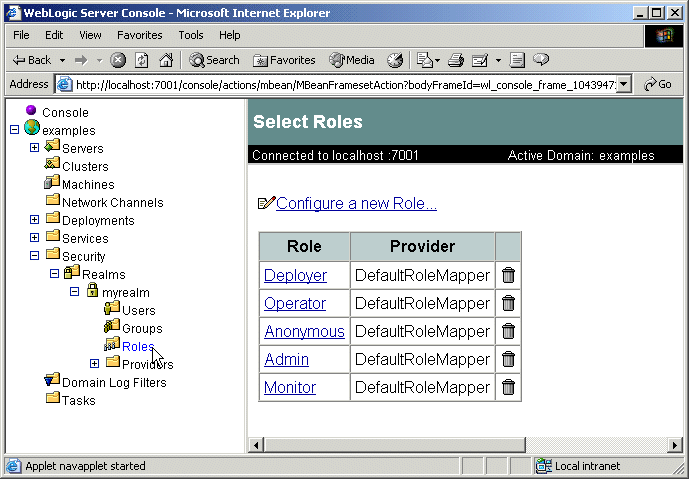Screen dimensions: 689x479
Task: Click the Go button
Action: tap(658, 84)
